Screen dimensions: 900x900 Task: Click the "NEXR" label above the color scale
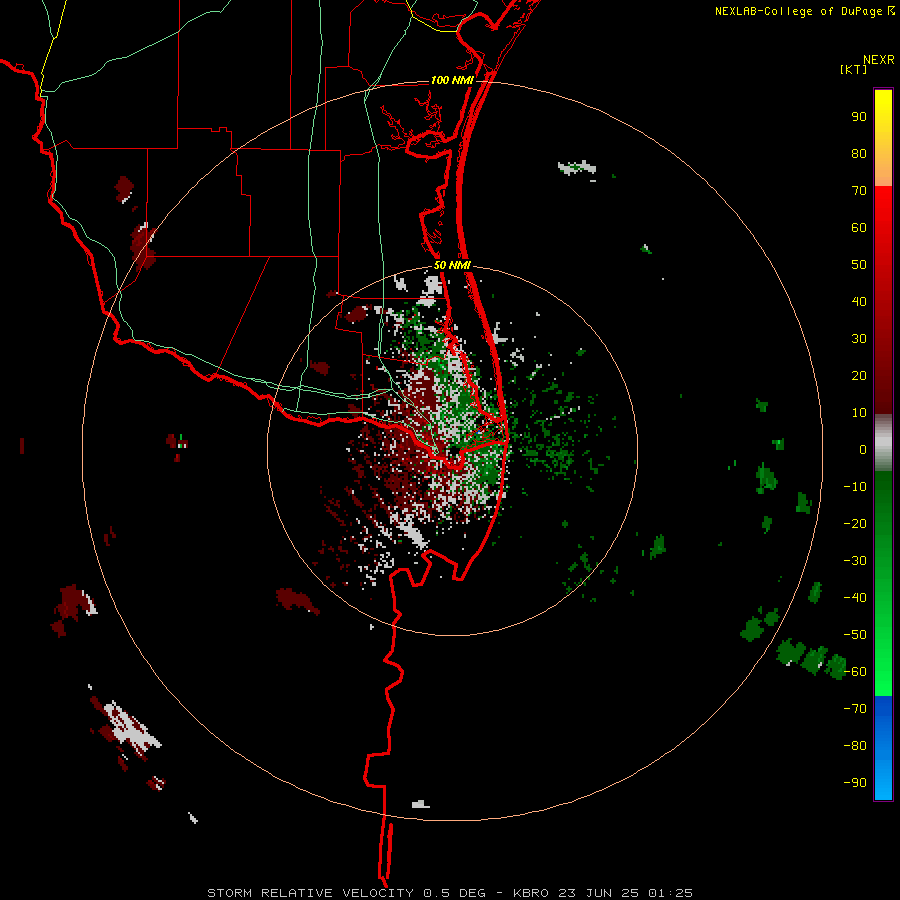(x=879, y=60)
